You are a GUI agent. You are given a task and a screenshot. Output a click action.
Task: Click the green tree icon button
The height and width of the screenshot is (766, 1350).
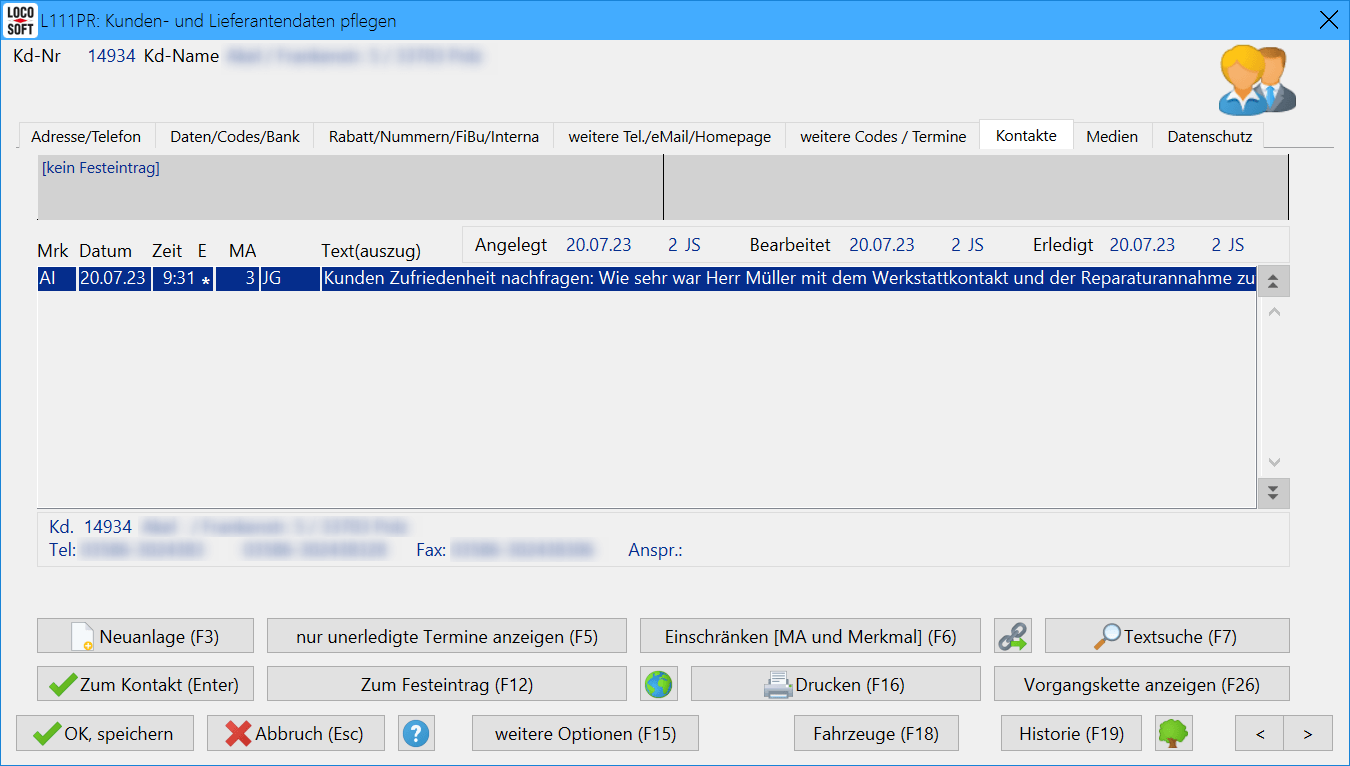coord(1173,734)
